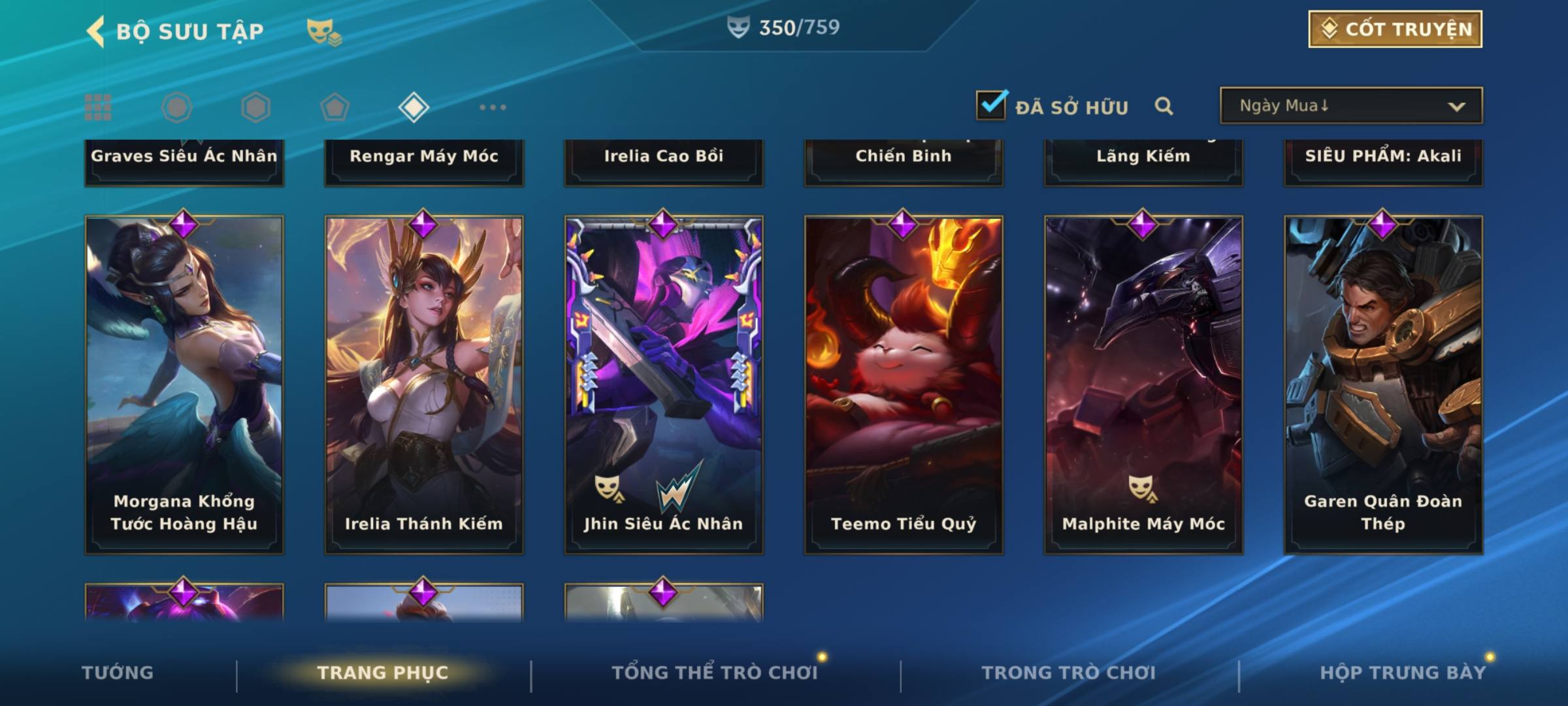
Task: Open the Jhin Siêu Ác Nhân skin card
Action: [664, 384]
